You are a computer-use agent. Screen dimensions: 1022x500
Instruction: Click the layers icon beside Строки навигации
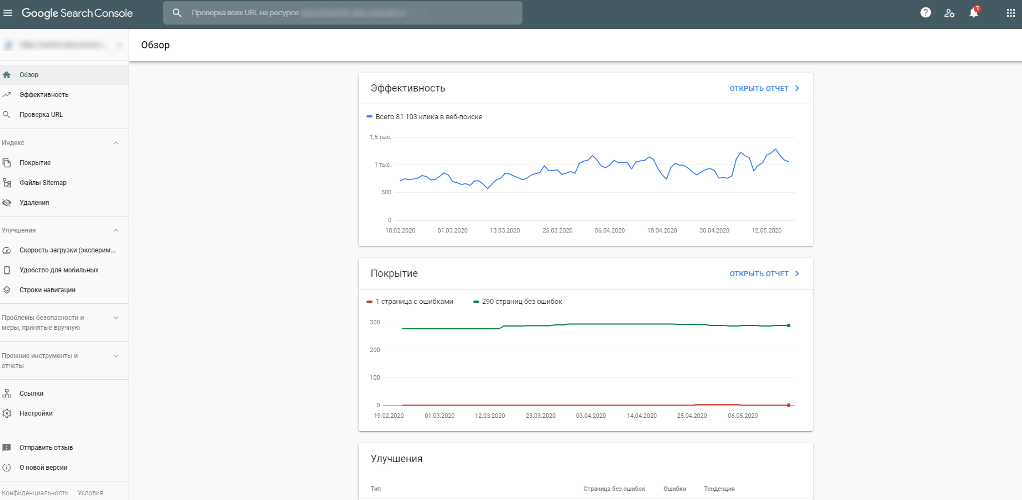[x=7, y=289]
